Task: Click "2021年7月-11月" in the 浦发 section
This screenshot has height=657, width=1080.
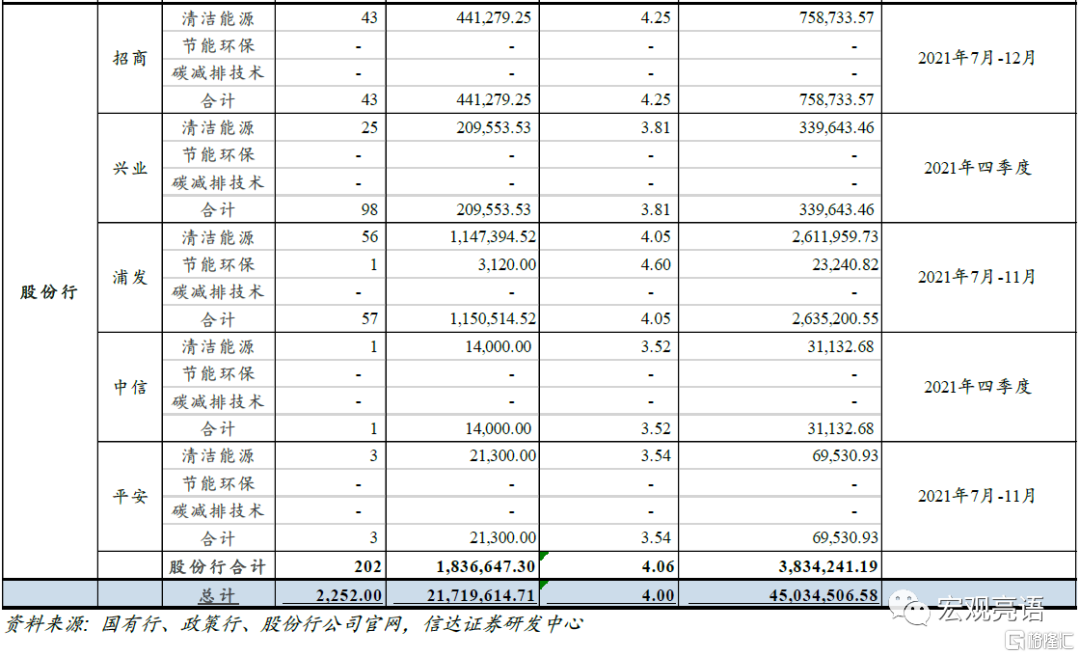Action: tap(977, 278)
